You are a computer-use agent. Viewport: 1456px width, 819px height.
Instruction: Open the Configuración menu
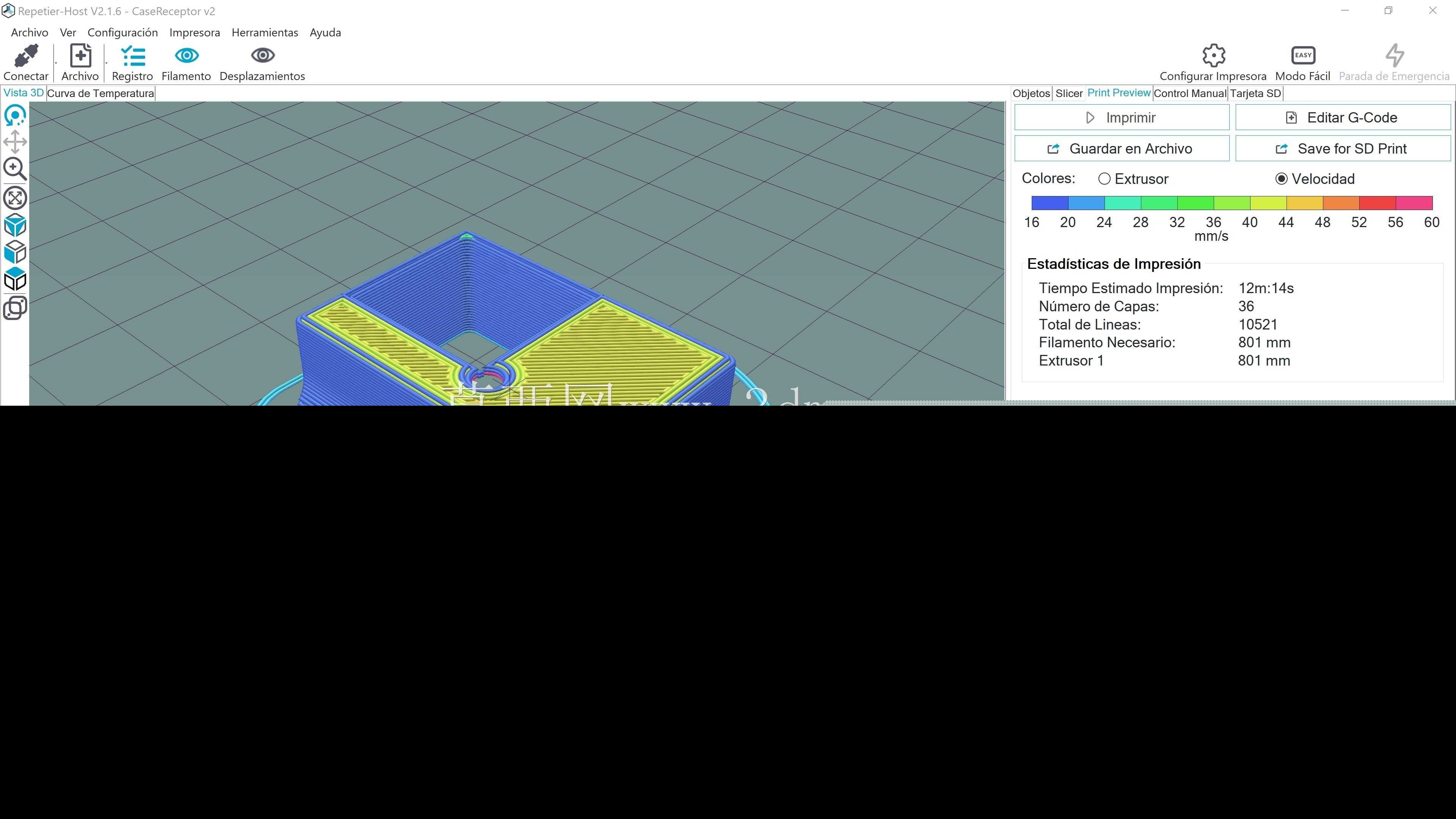122,33
